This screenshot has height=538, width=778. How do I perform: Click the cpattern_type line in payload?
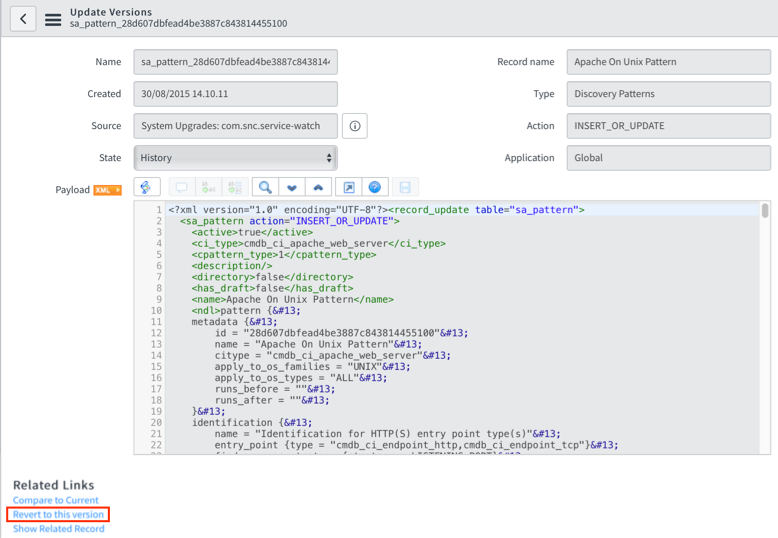pyautogui.click(x=284, y=255)
